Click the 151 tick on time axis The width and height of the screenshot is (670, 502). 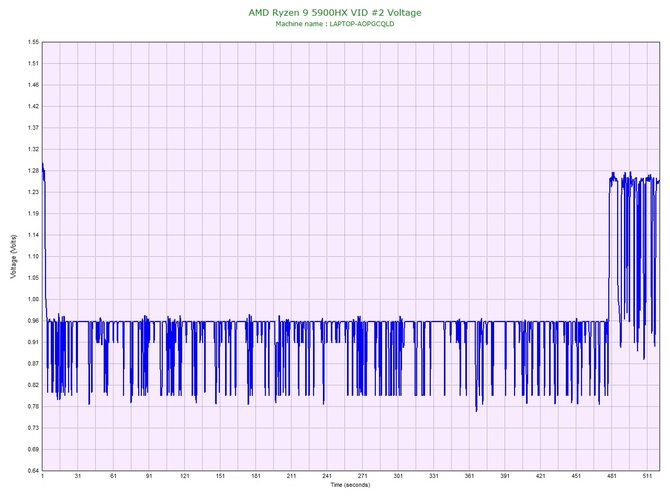click(220, 476)
